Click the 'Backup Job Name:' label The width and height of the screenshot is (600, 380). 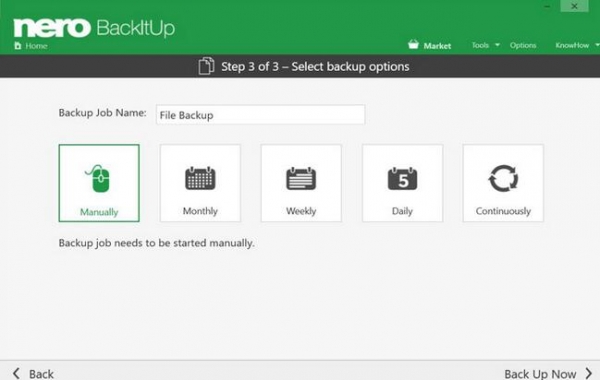coord(103,113)
